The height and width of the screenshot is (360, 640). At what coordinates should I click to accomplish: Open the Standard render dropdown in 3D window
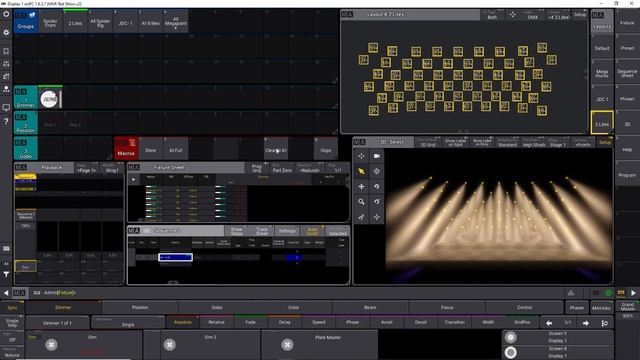(x=507, y=142)
